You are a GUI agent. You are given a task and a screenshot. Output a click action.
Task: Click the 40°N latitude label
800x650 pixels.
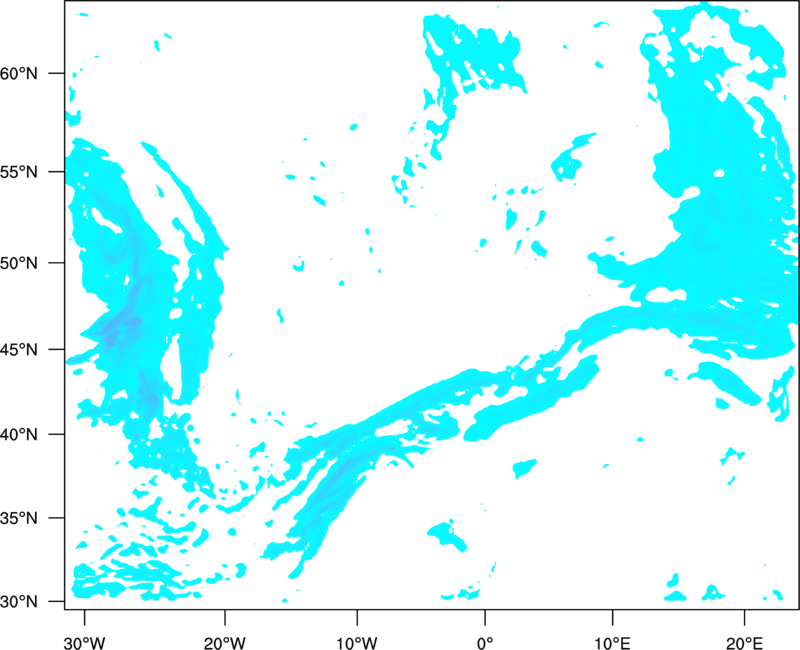point(19,434)
